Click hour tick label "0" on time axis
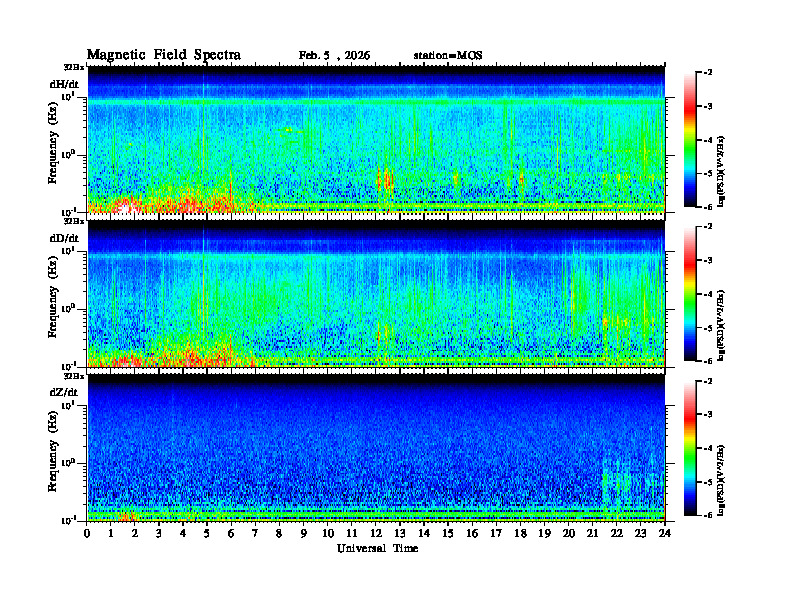This screenshot has height=612, width=792. (87, 533)
